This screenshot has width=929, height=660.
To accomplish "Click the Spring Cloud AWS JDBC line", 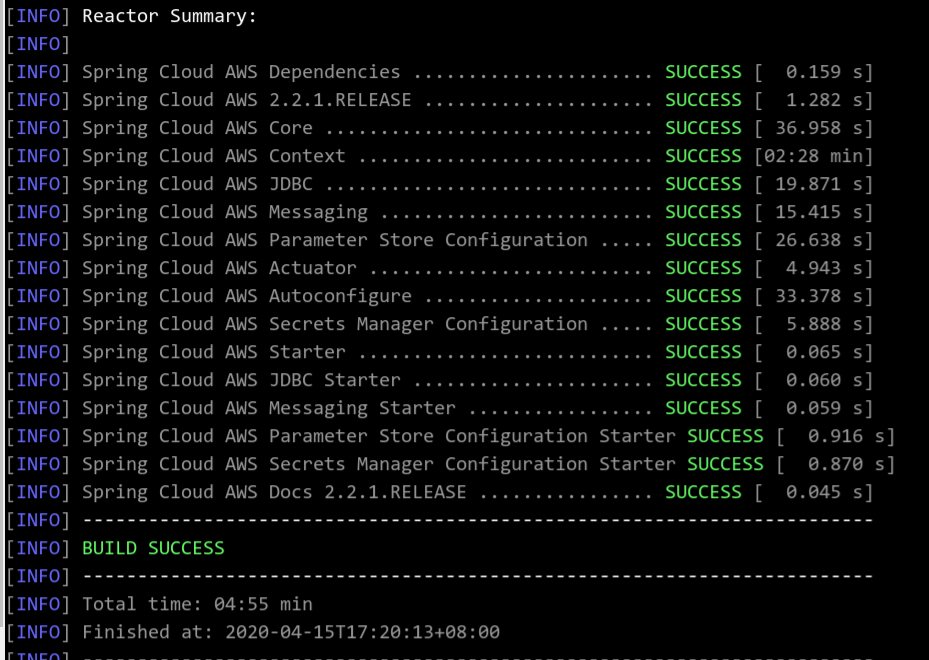I will 440,184.
